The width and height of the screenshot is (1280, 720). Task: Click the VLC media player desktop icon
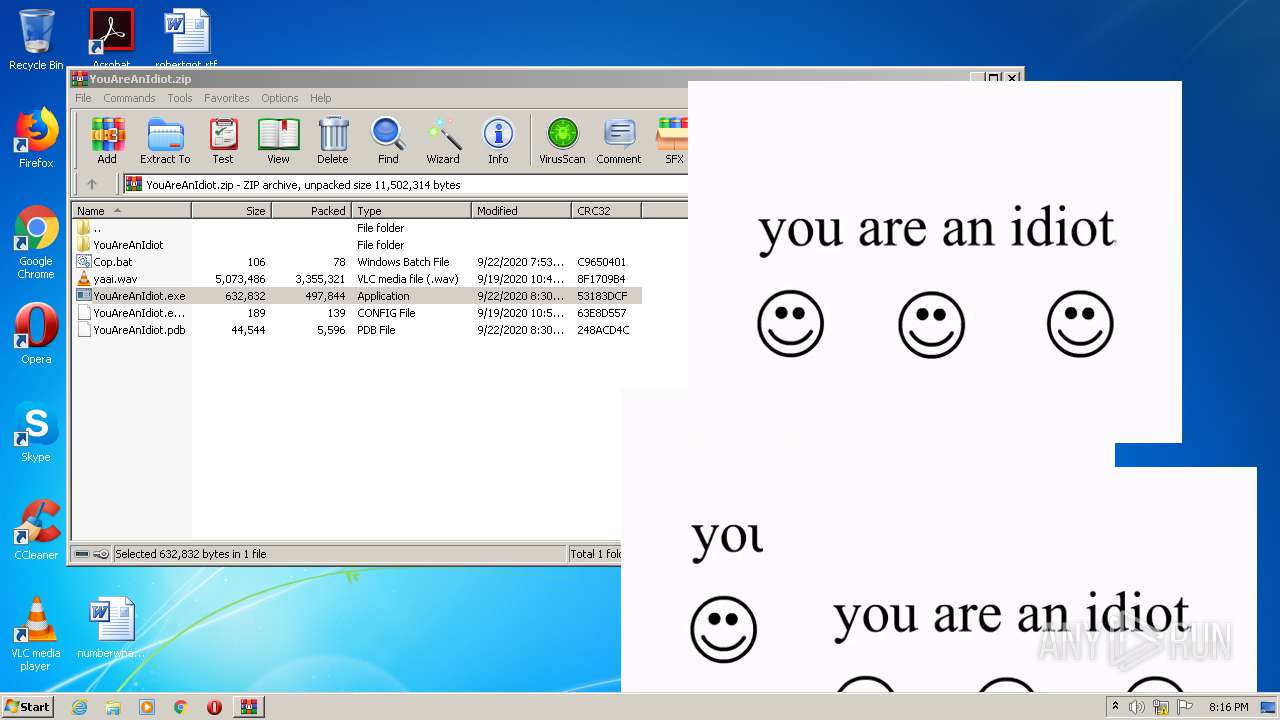(36, 634)
